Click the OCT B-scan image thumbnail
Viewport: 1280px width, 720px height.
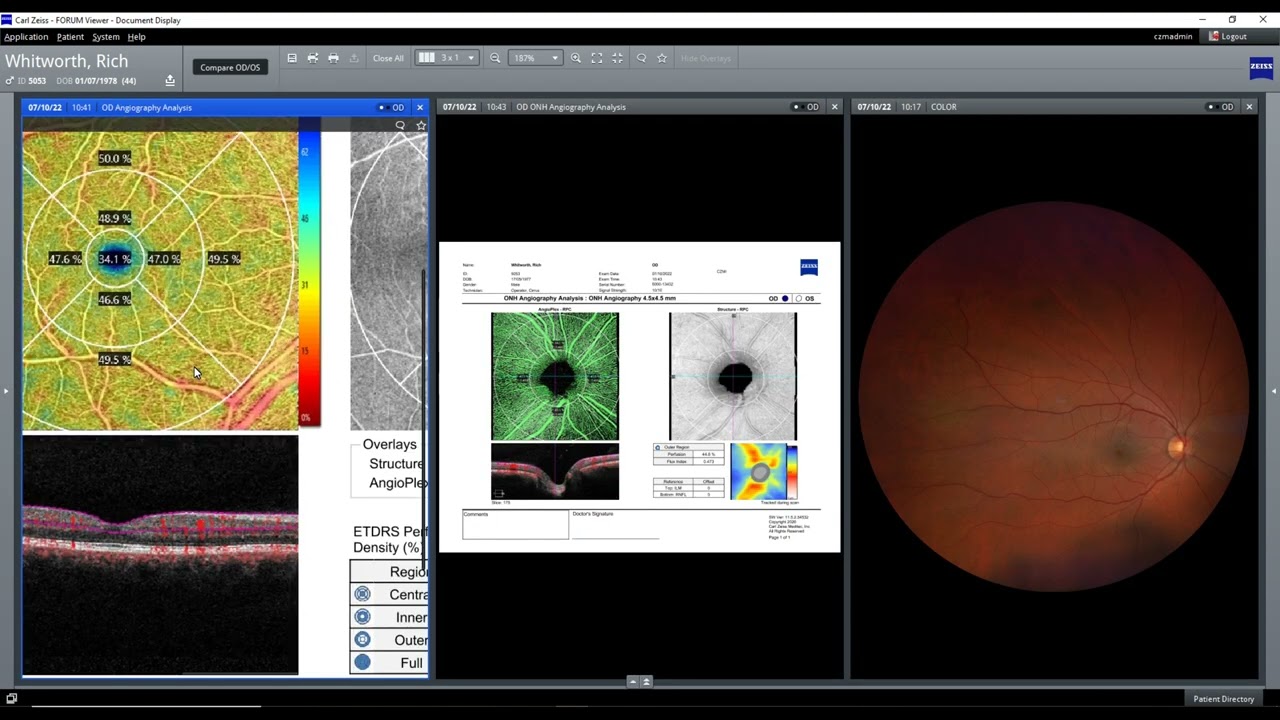[x=160, y=555]
